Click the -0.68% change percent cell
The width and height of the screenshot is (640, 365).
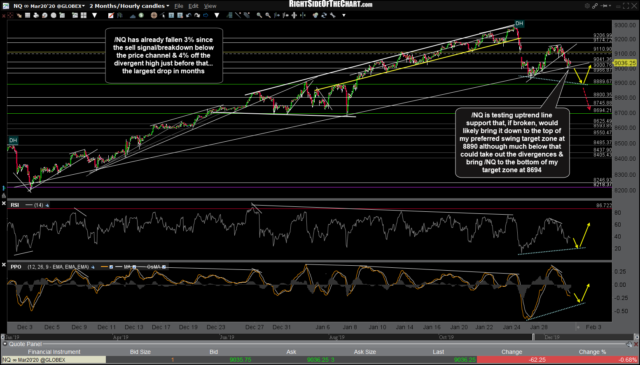pyautogui.click(x=592, y=360)
